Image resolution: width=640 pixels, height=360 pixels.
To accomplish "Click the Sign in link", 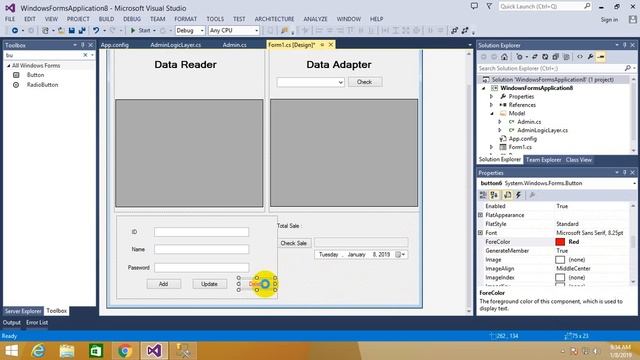I will coord(609,20).
